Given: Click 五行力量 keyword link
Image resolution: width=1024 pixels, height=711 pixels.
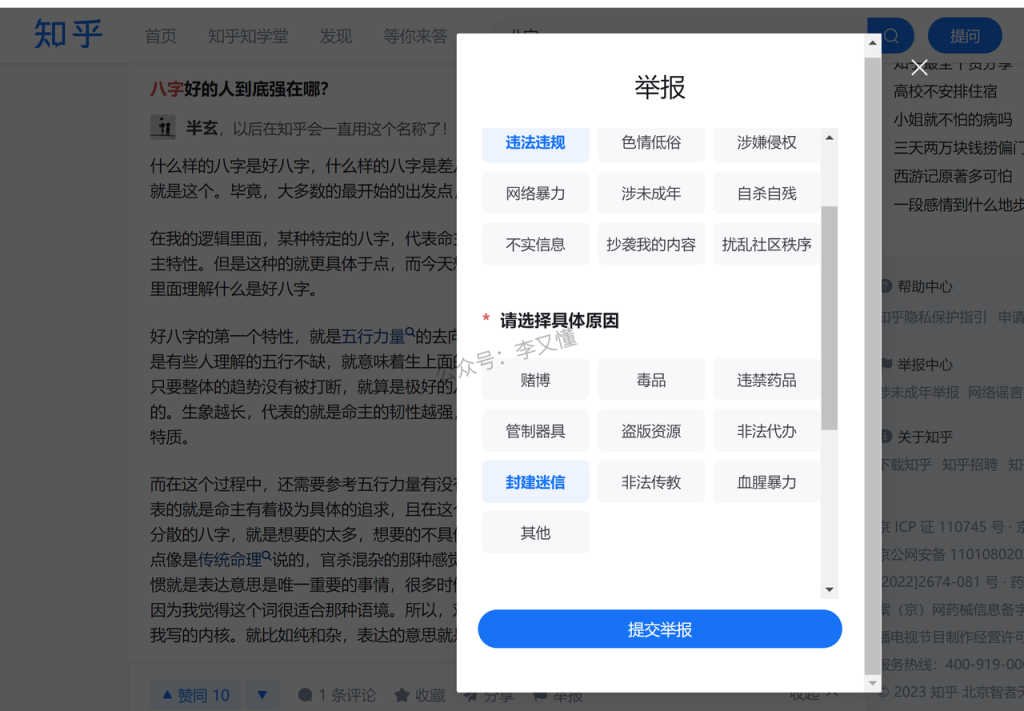Looking at the screenshot, I should point(374,336).
